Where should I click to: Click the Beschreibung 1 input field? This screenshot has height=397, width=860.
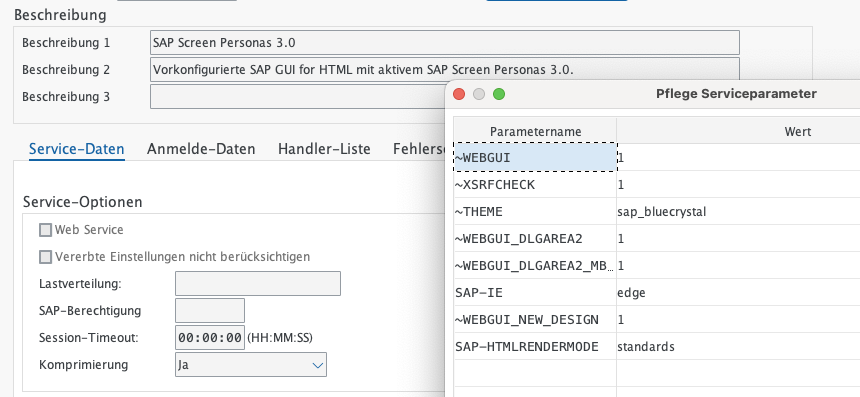(x=444, y=43)
